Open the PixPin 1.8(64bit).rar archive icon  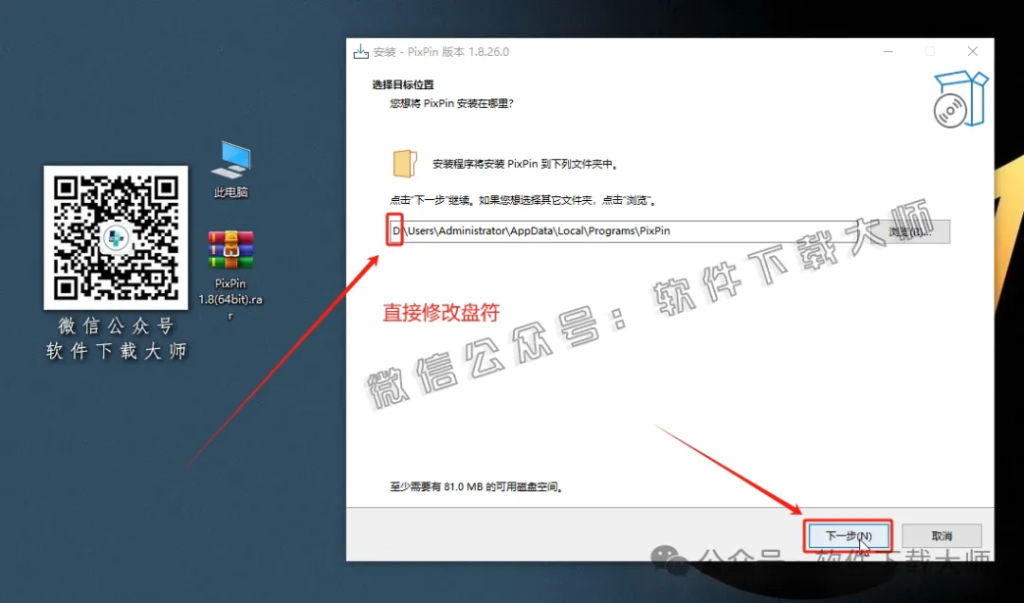pos(230,252)
